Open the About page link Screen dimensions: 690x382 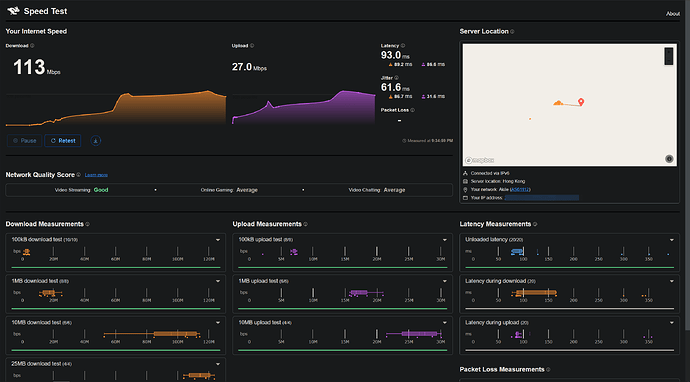[673, 14]
